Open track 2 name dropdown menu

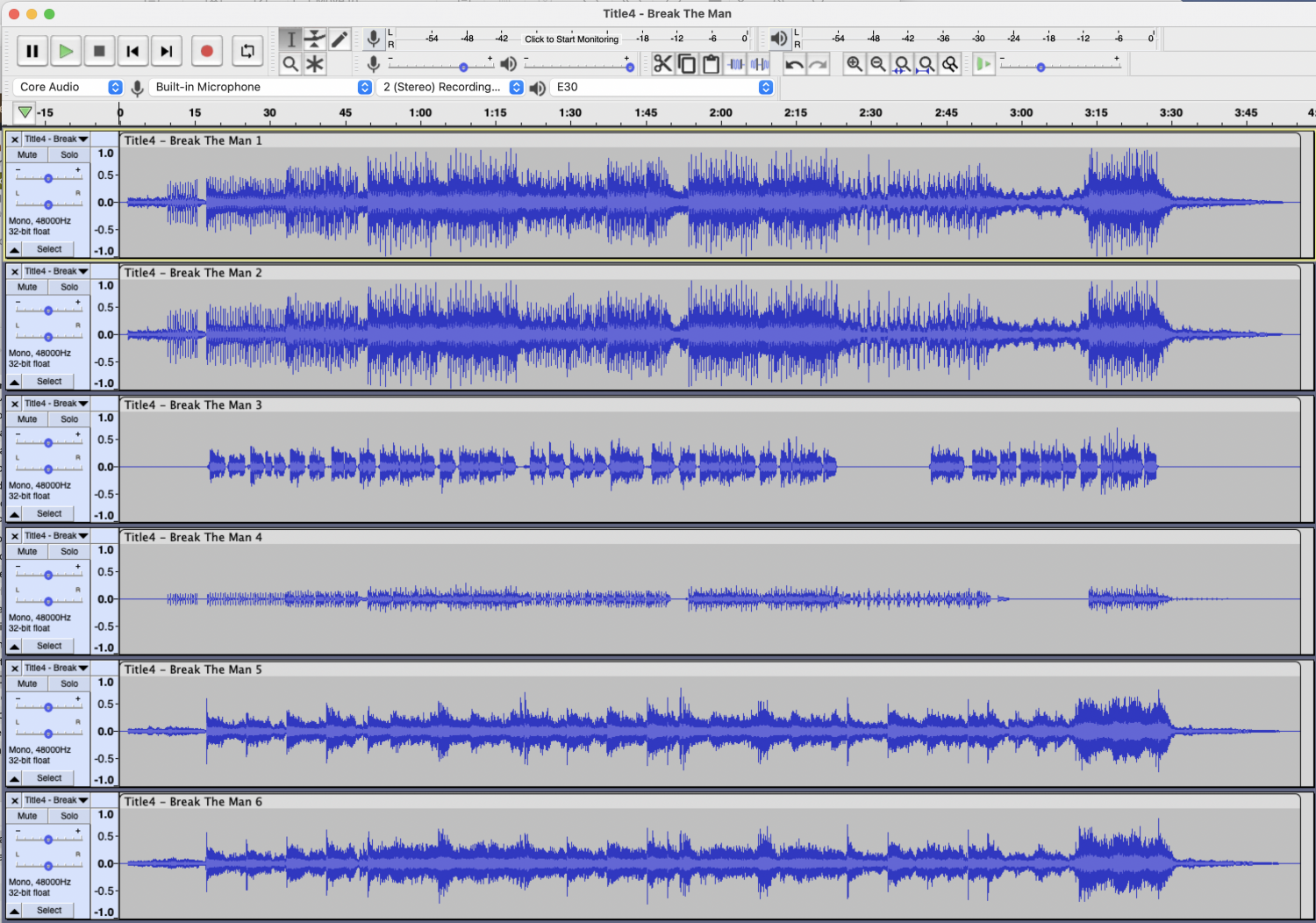56,271
